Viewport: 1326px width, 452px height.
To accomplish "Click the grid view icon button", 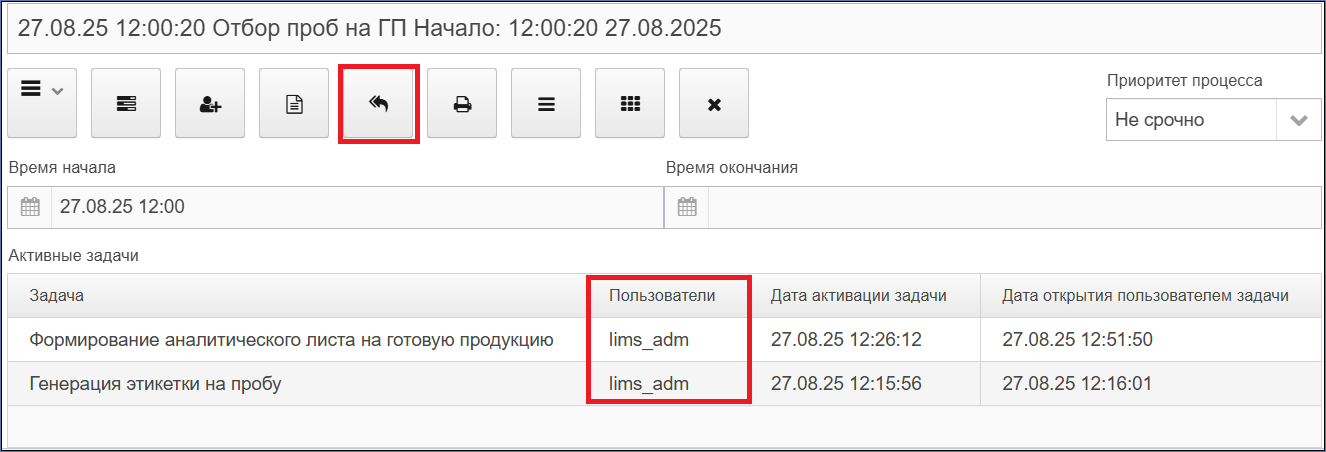I will [630, 103].
